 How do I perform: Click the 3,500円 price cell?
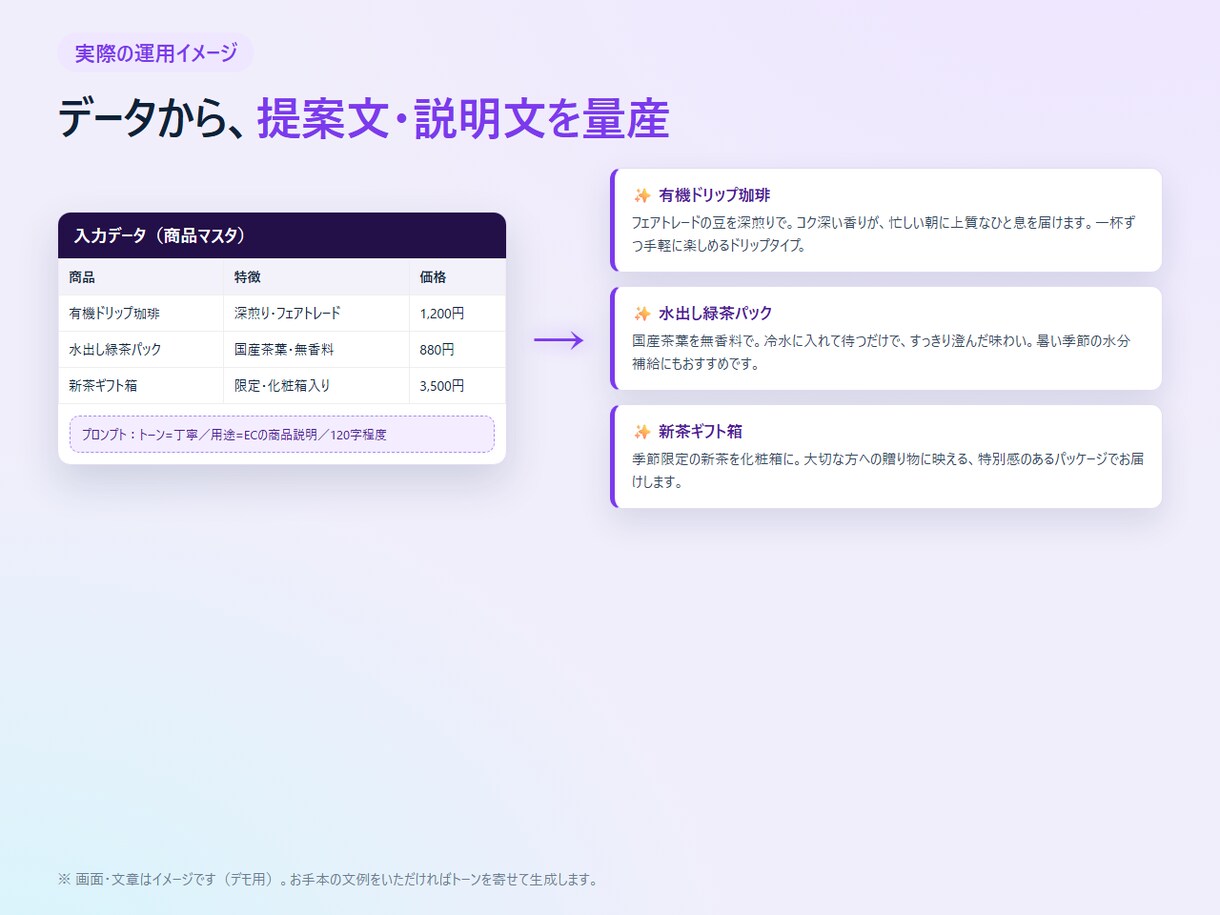pos(457,385)
